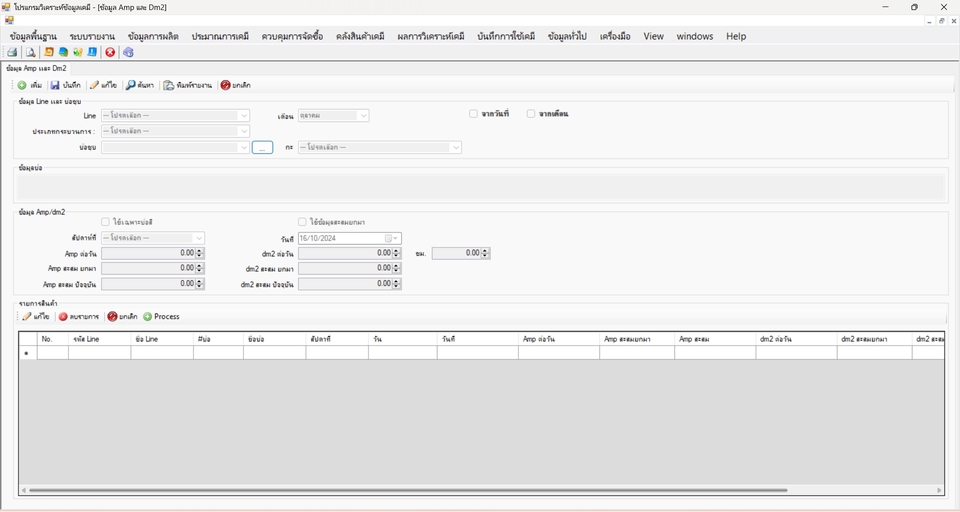Enable the จากเดือน checkbox
960x512 pixels.
point(531,114)
